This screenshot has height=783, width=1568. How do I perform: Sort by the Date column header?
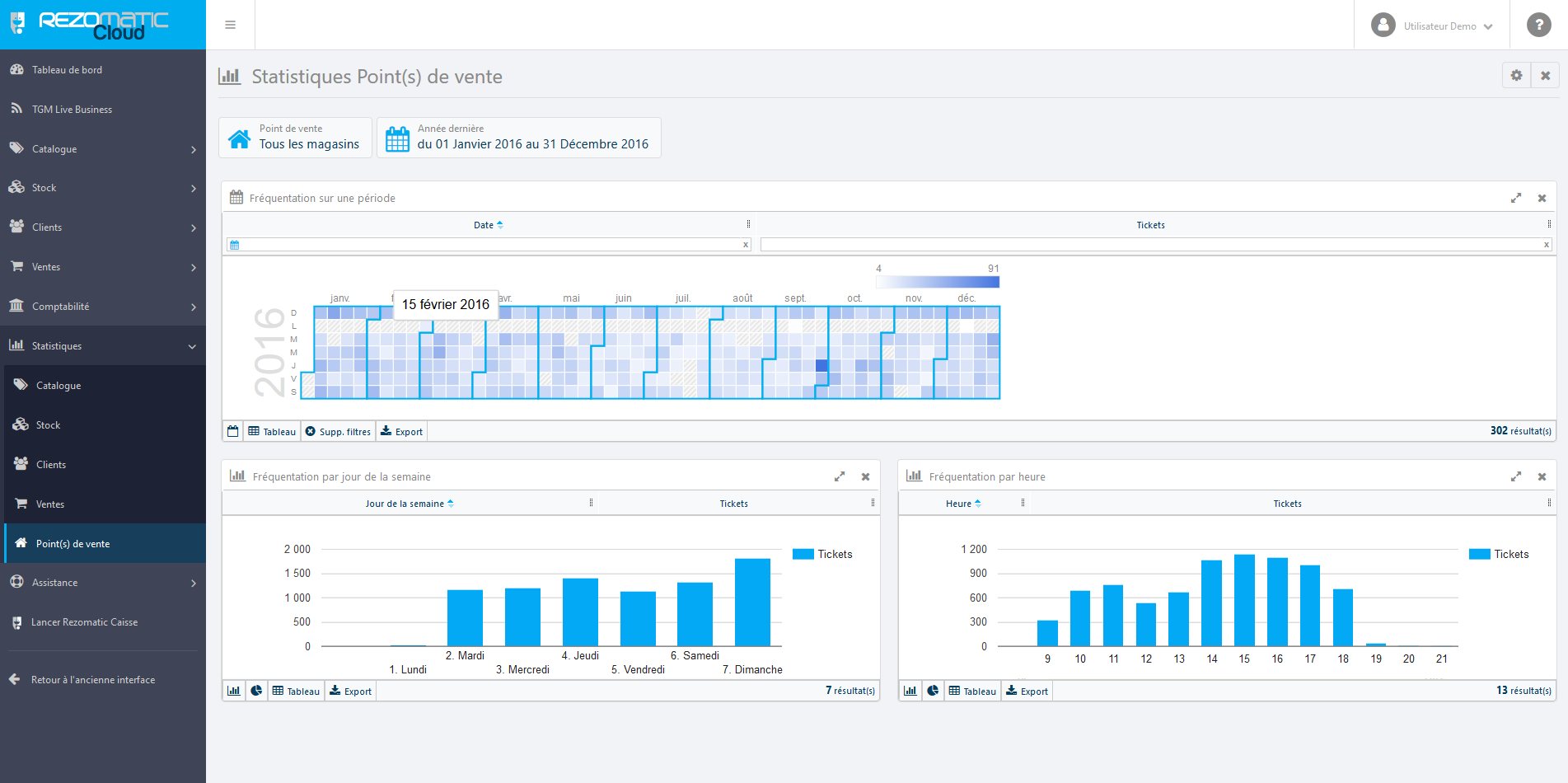click(x=488, y=225)
